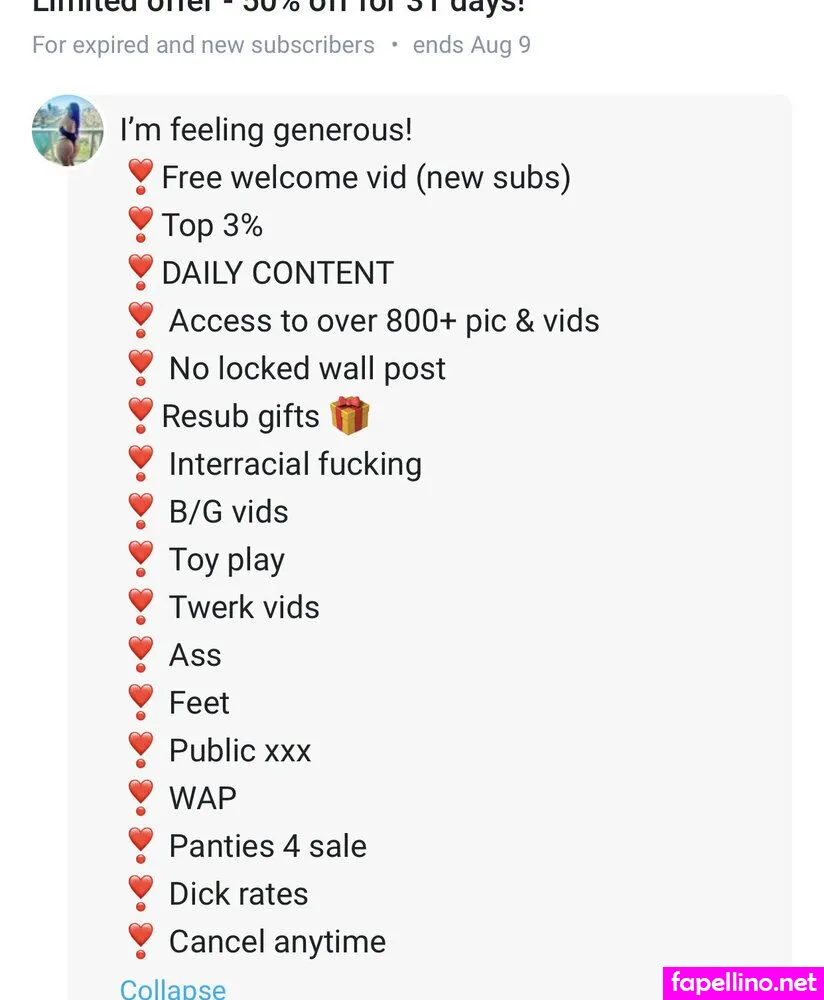This screenshot has height=1000, width=824.
Task: Click heart icon beside Feet
Action: [x=141, y=702]
